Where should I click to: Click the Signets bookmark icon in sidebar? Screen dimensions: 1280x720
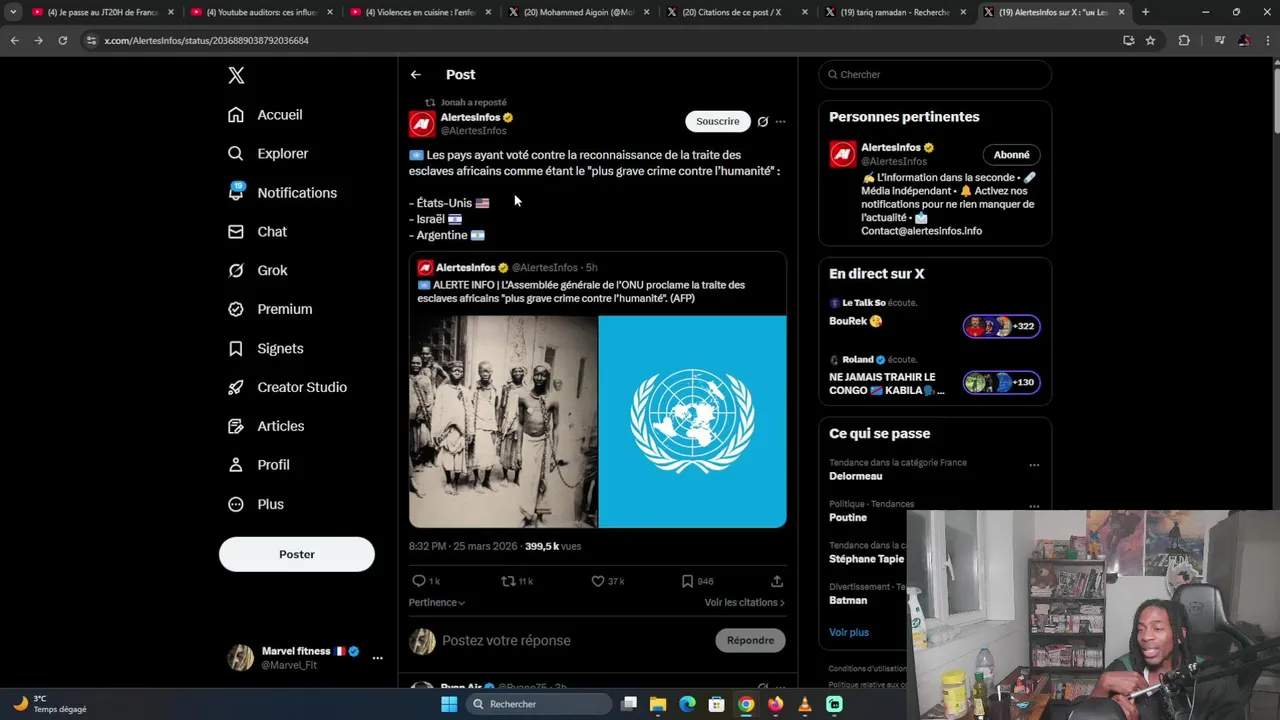click(236, 349)
